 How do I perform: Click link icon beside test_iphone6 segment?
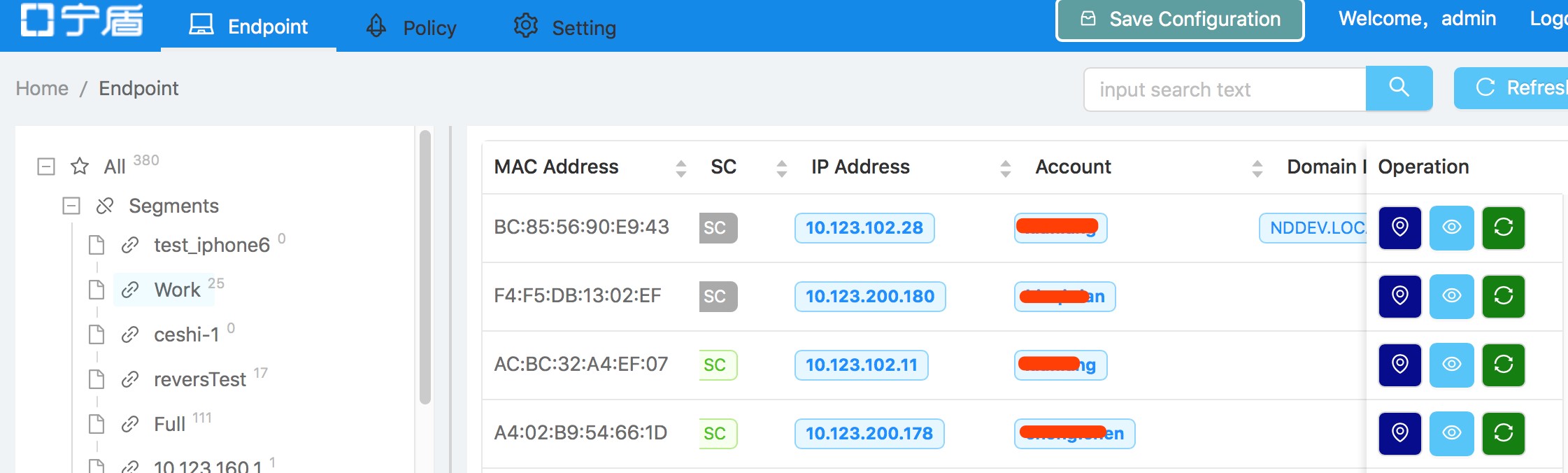click(x=129, y=246)
